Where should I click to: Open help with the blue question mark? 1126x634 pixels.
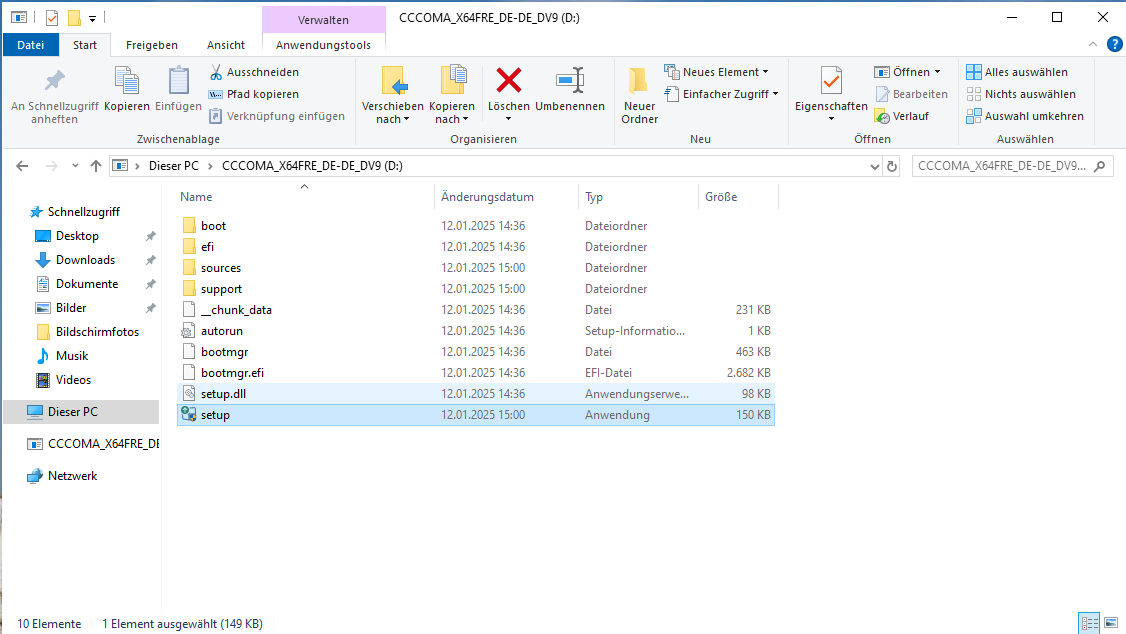point(1114,45)
